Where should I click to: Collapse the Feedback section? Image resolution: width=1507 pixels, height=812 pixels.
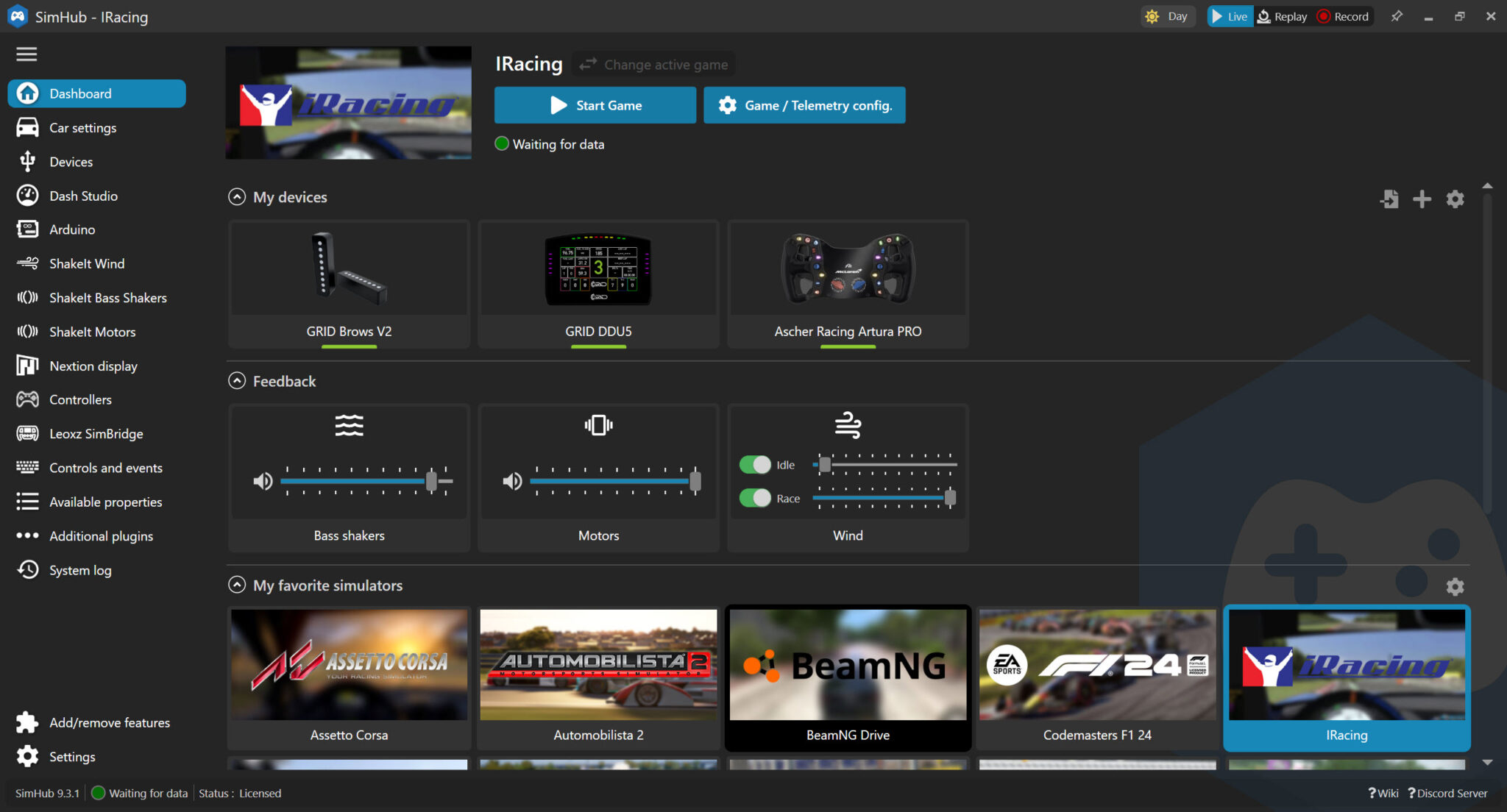236,380
